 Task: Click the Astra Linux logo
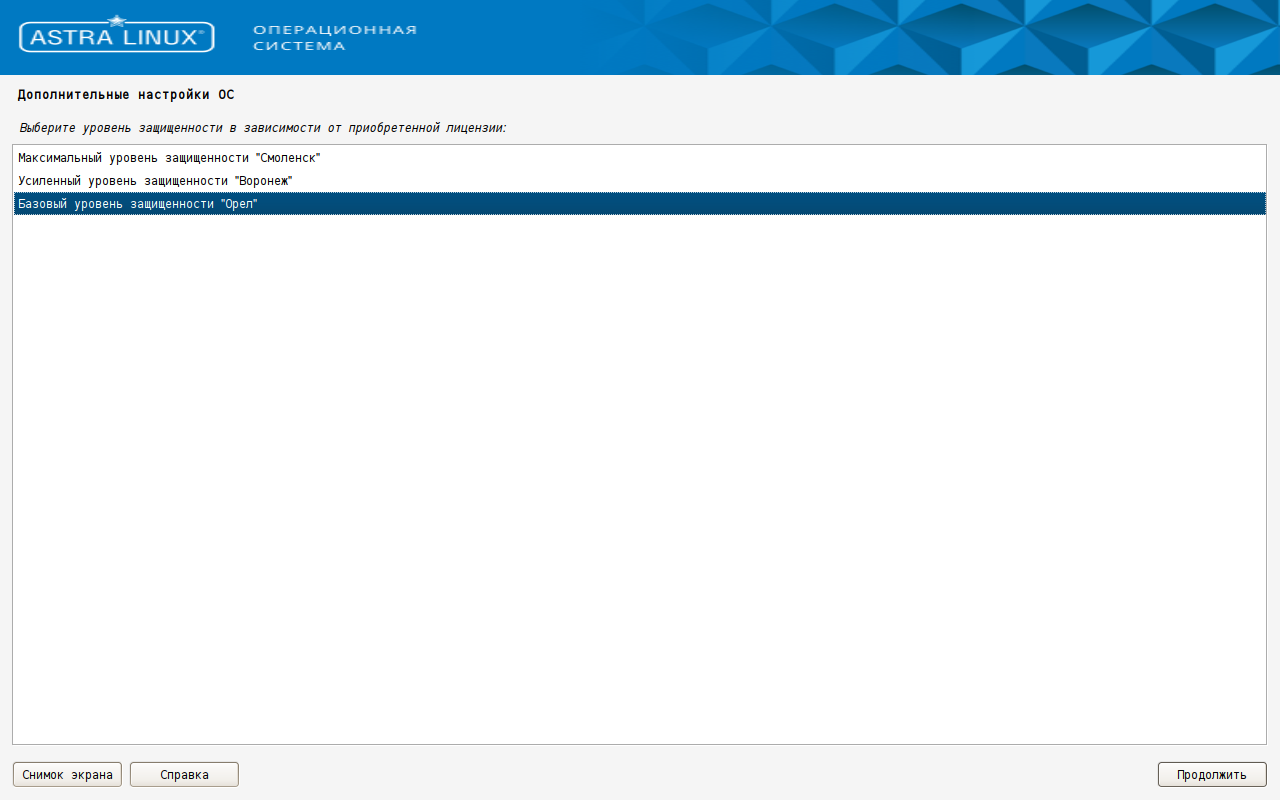[116, 35]
